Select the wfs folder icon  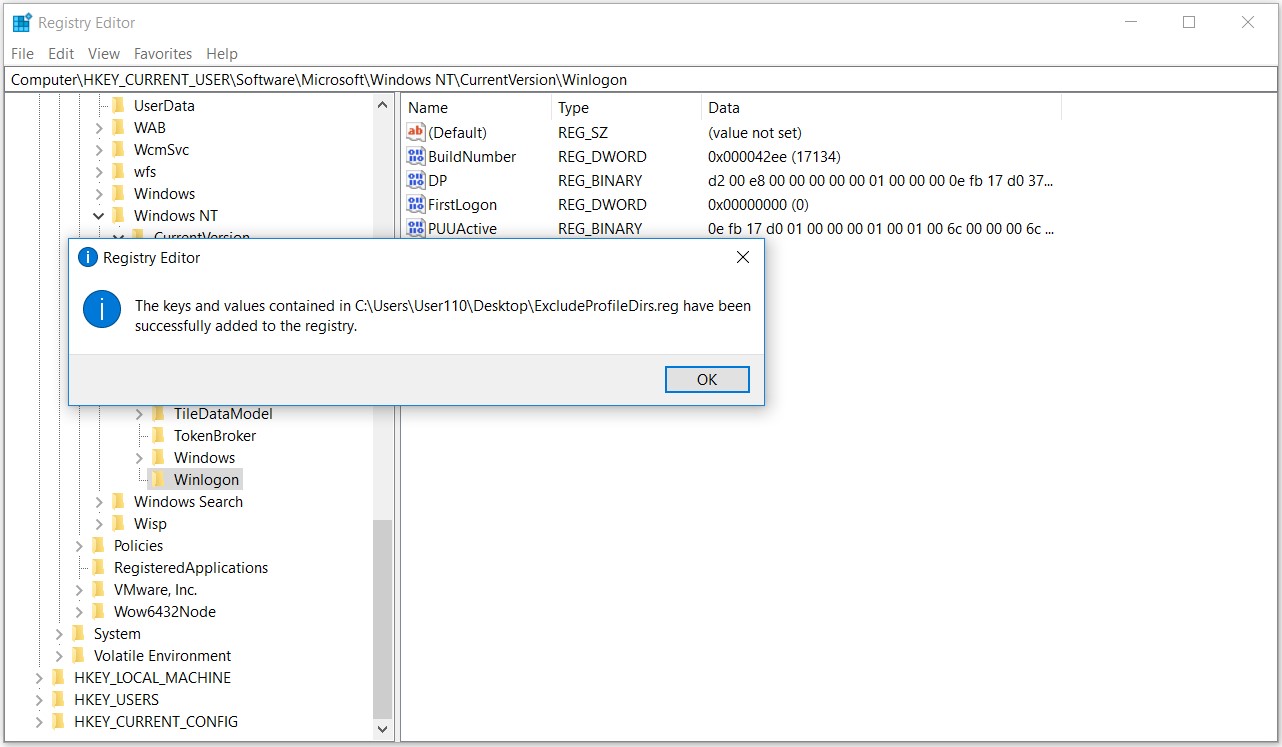pyautogui.click(x=119, y=171)
